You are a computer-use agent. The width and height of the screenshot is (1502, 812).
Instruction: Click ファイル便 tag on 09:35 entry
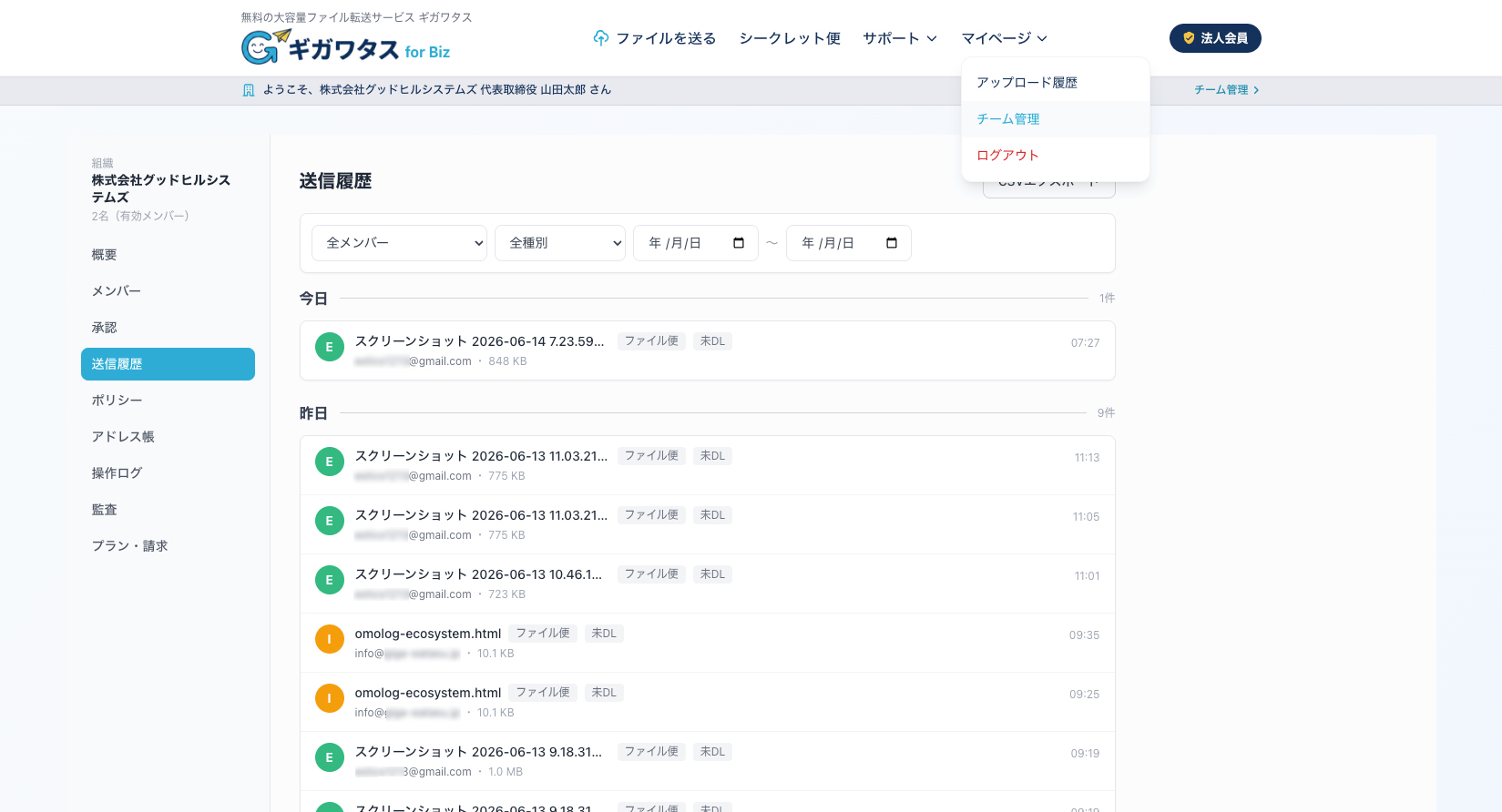(543, 634)
